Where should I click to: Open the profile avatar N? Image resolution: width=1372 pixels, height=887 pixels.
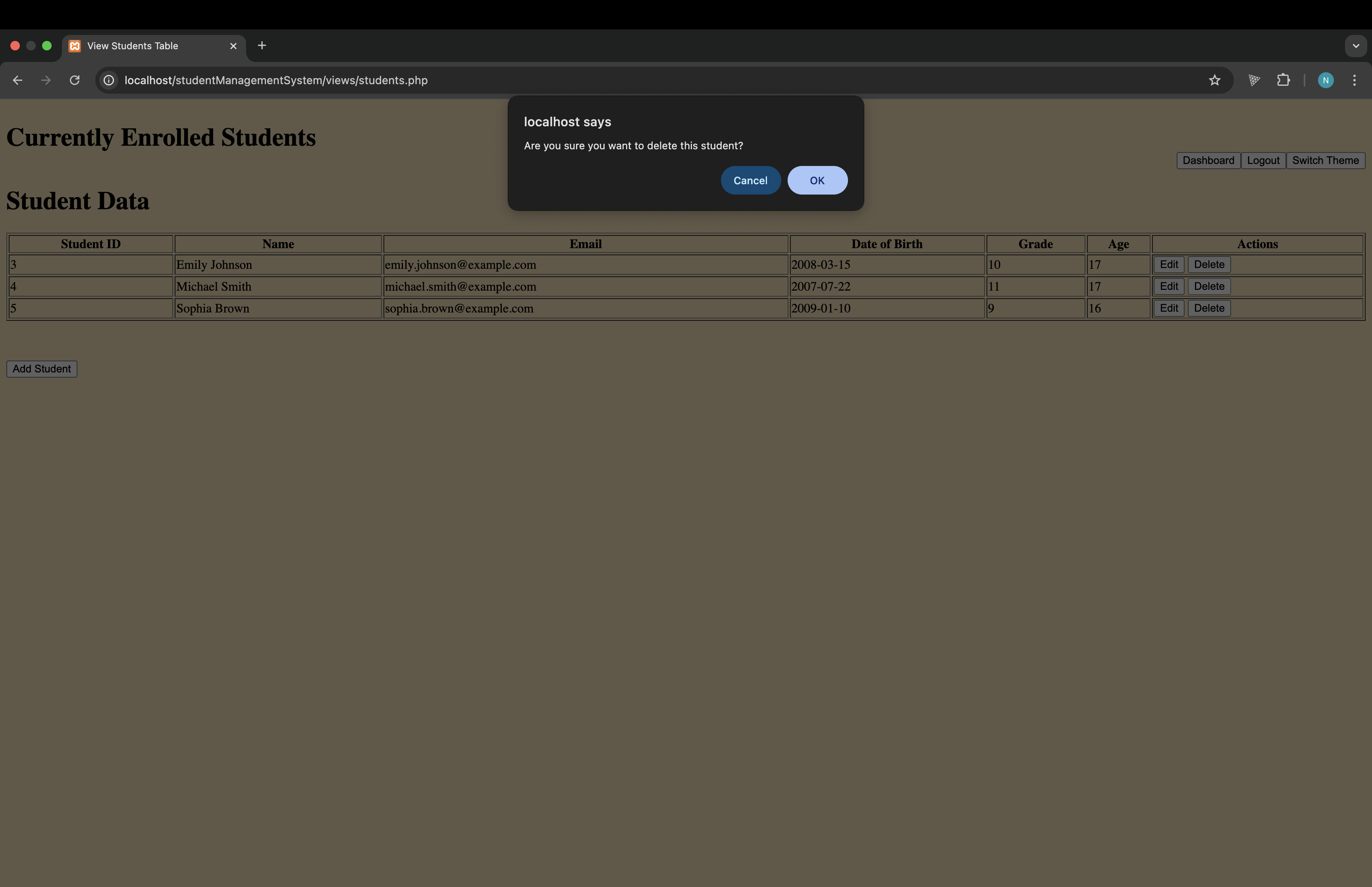(1326, 80)
